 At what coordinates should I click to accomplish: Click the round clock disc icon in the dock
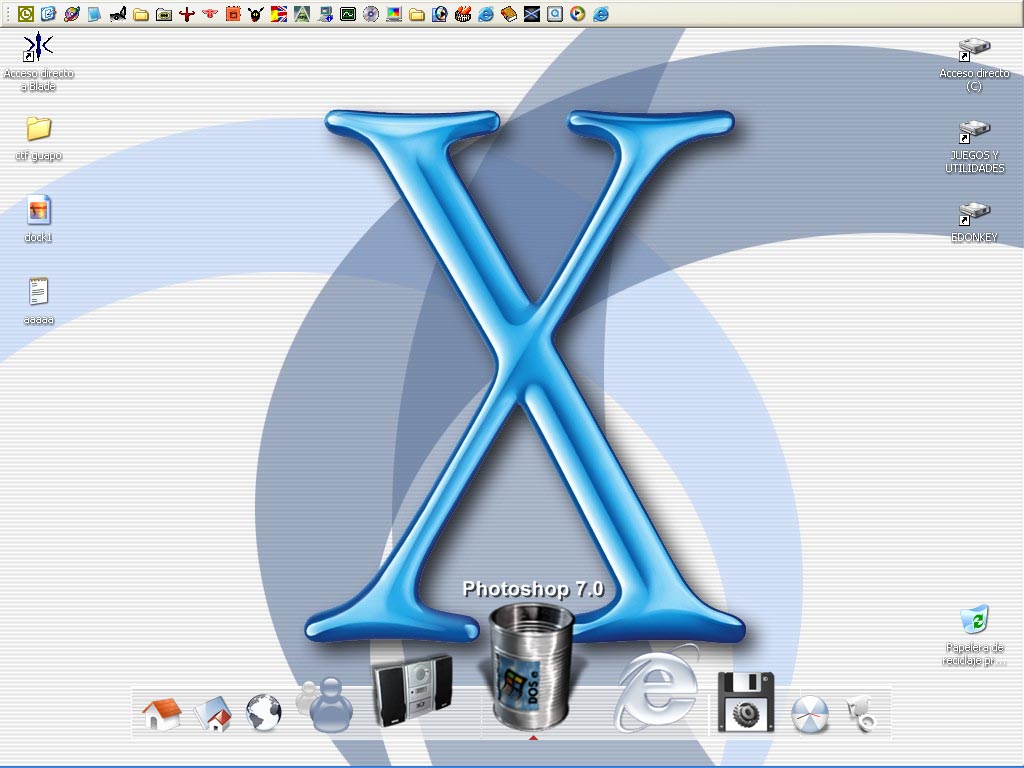810,714
